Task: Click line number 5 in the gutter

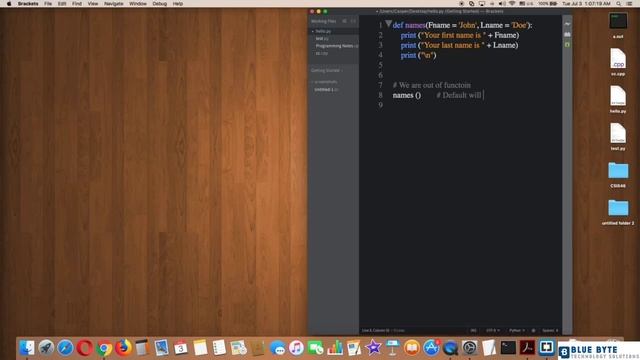Action: 380,65
